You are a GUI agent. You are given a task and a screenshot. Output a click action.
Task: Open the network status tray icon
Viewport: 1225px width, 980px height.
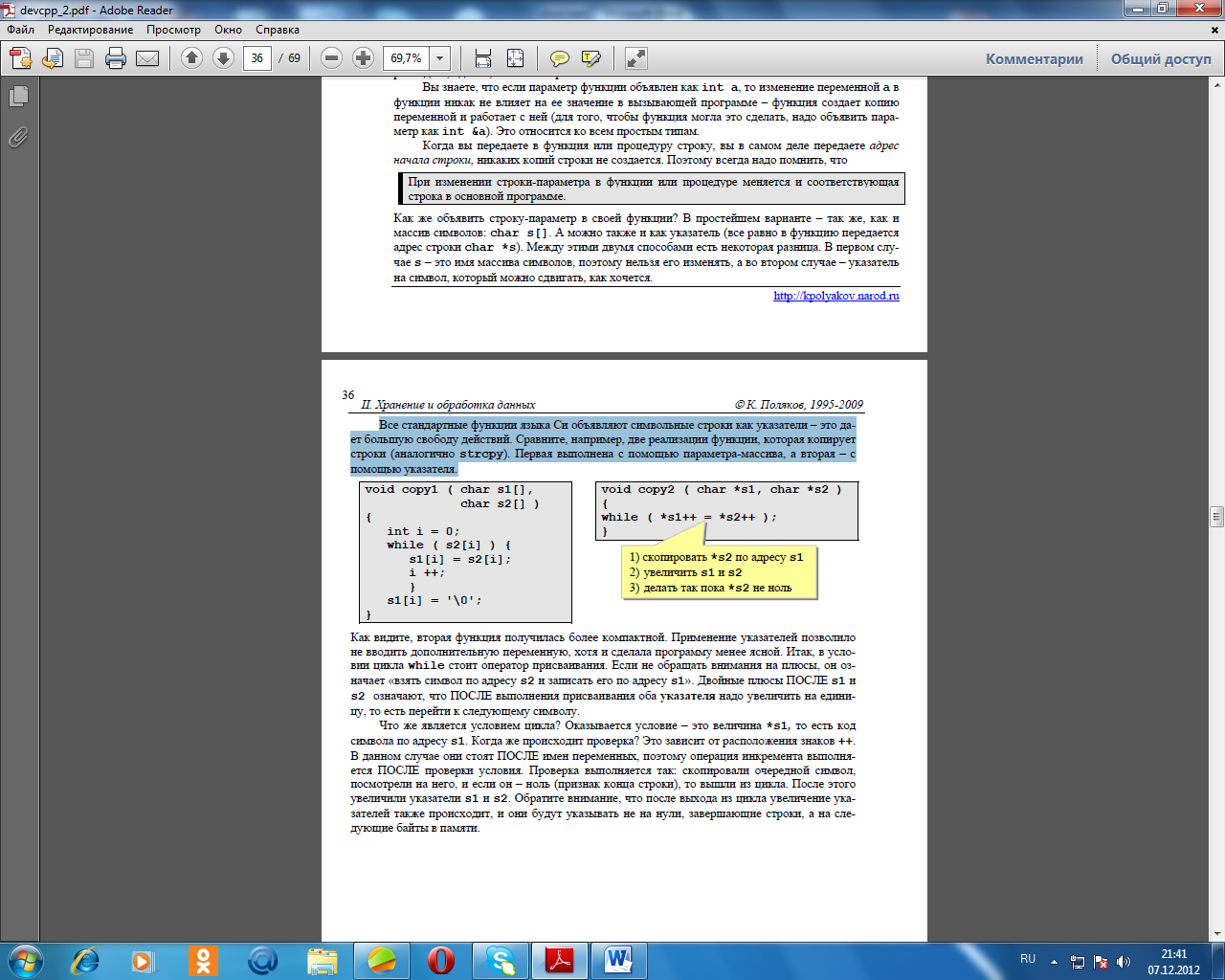click(1078, 961)
